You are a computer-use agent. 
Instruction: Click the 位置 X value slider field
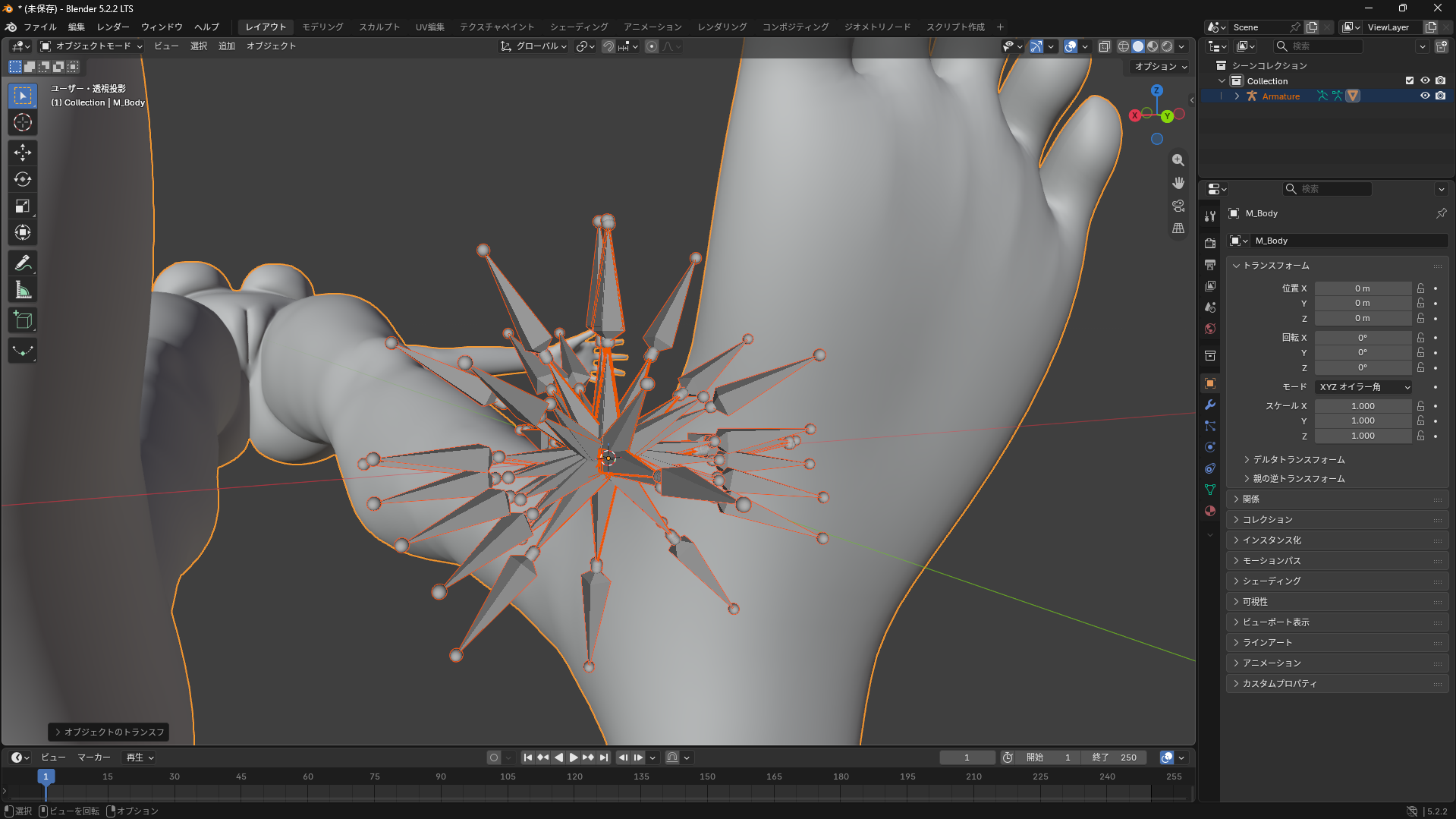click(x=1363, y=288)
